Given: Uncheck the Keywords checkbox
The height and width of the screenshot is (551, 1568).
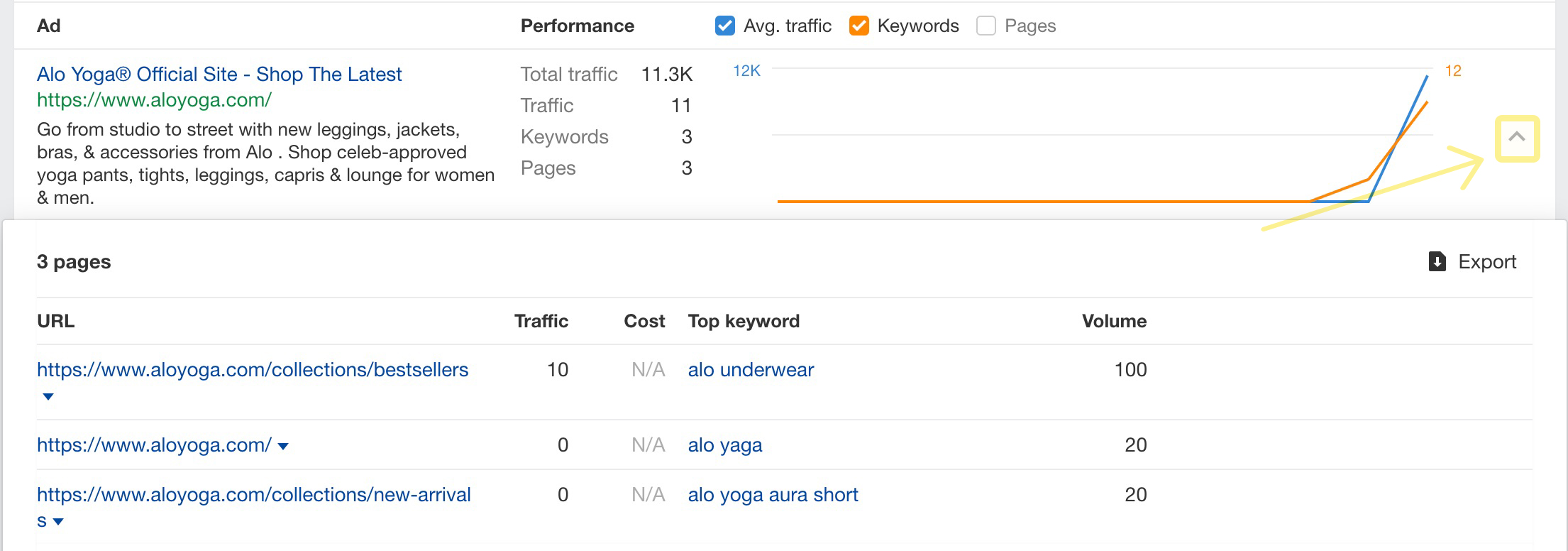Looking at the screenshot, I should coord(859,26).
